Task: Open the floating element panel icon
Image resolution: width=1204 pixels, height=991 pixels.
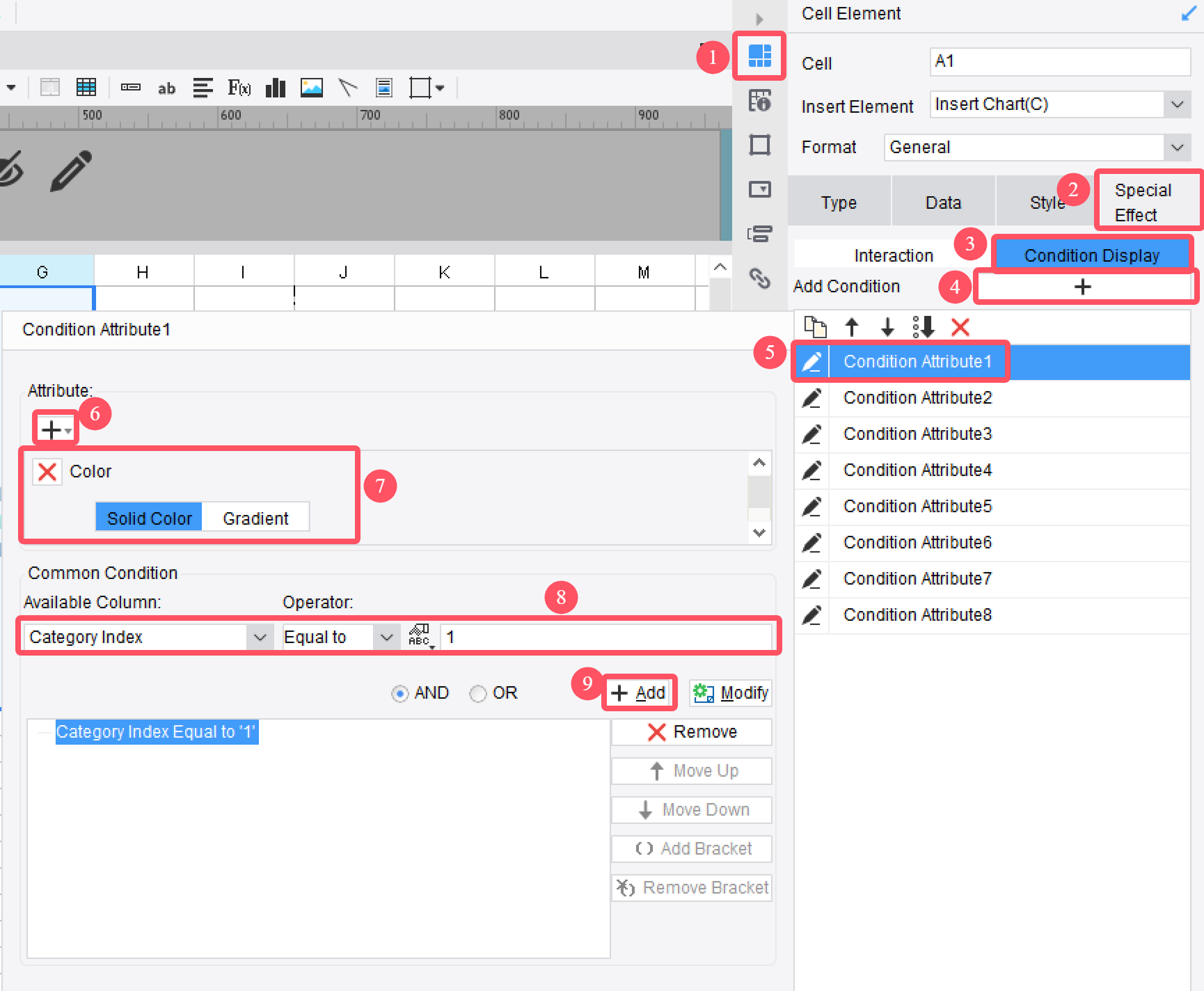Action: pyautogui.click(x=759, y=145)
